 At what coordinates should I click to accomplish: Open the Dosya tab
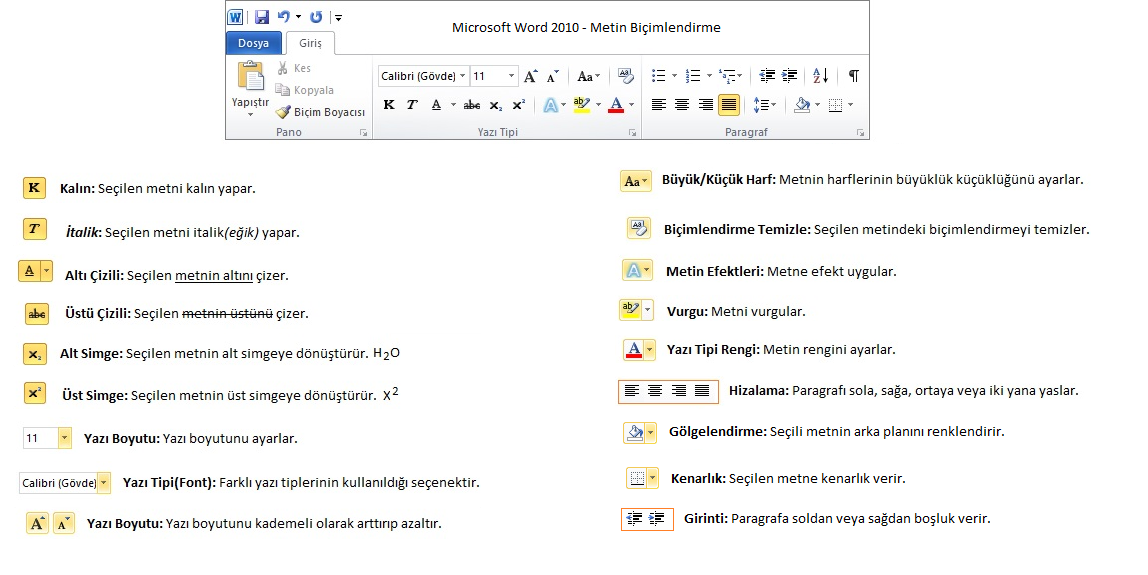pyautogui.click(x=253, y=43)
